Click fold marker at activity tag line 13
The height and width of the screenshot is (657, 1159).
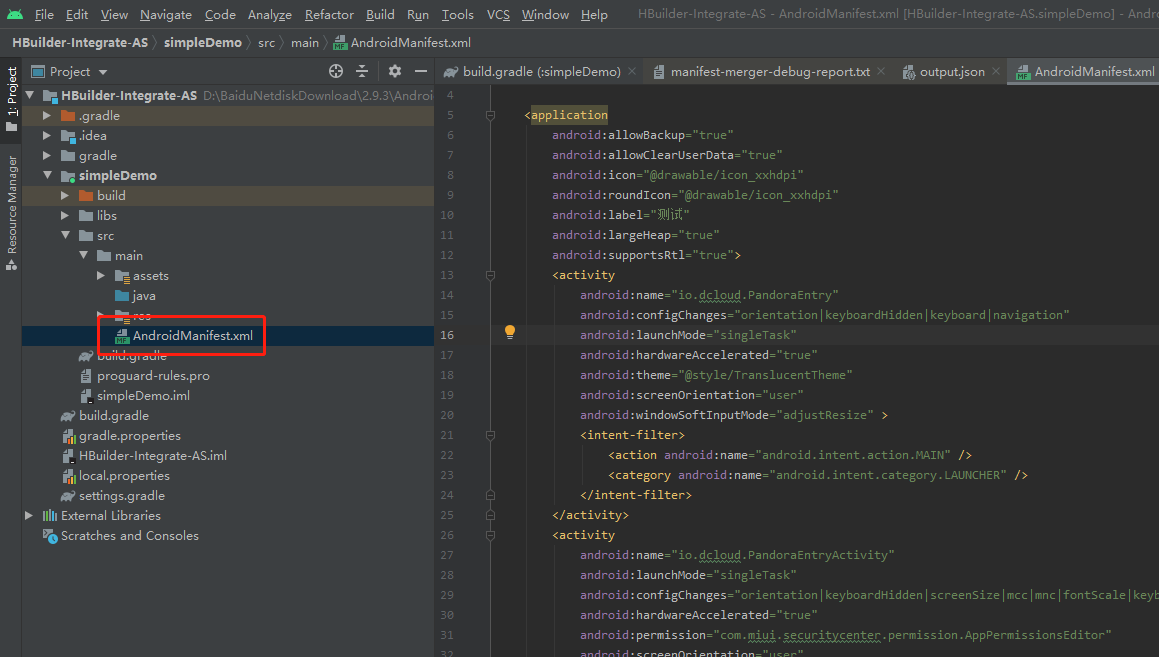pyautogui.click(x=490, y=275)
